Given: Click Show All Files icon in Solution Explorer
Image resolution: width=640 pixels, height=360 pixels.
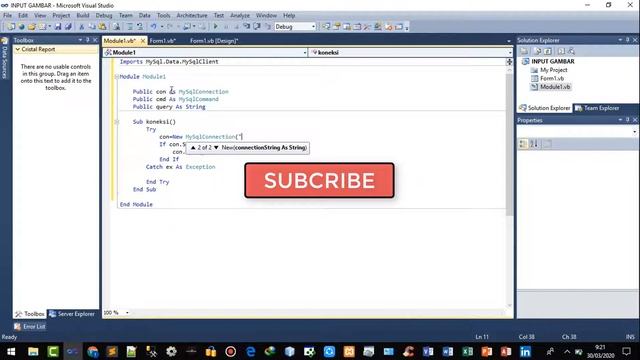Looking at the screenshot, I should (538, 51).
